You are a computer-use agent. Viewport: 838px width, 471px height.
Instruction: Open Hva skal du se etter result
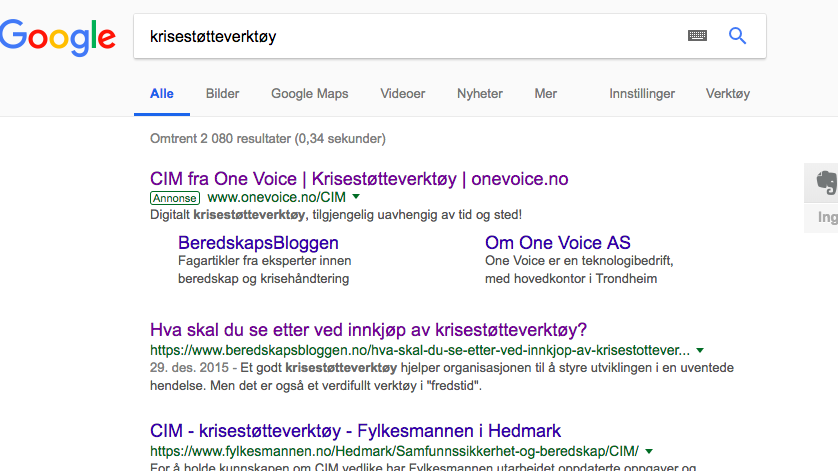[x=368, y=330]
